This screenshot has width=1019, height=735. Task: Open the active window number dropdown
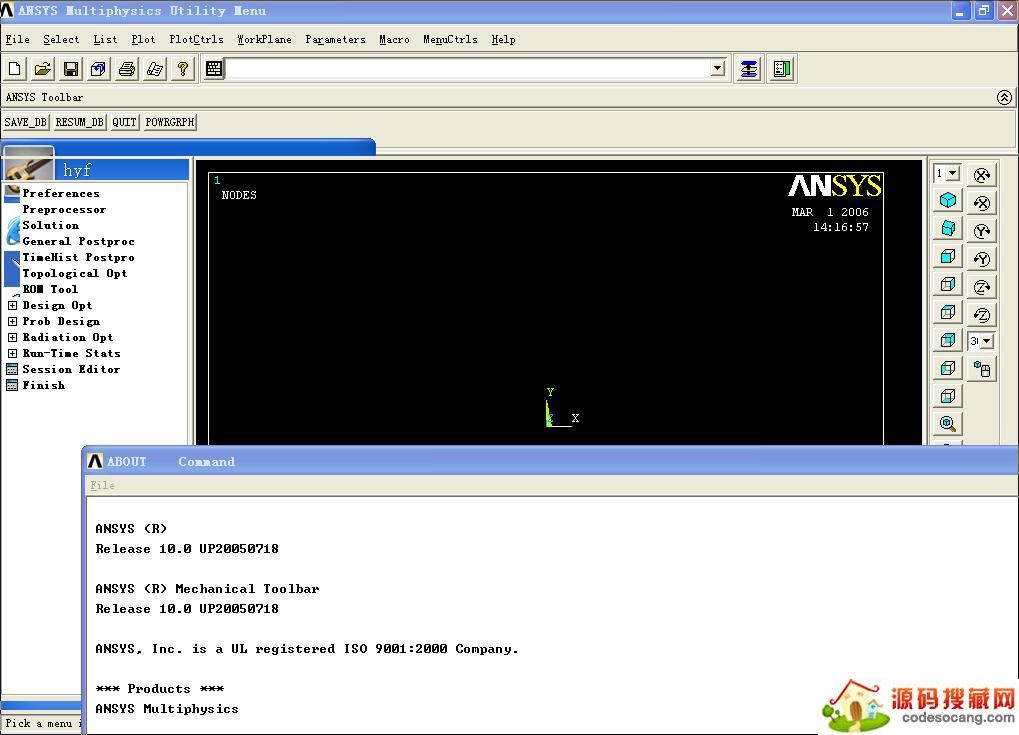click(x=953, y=174)
